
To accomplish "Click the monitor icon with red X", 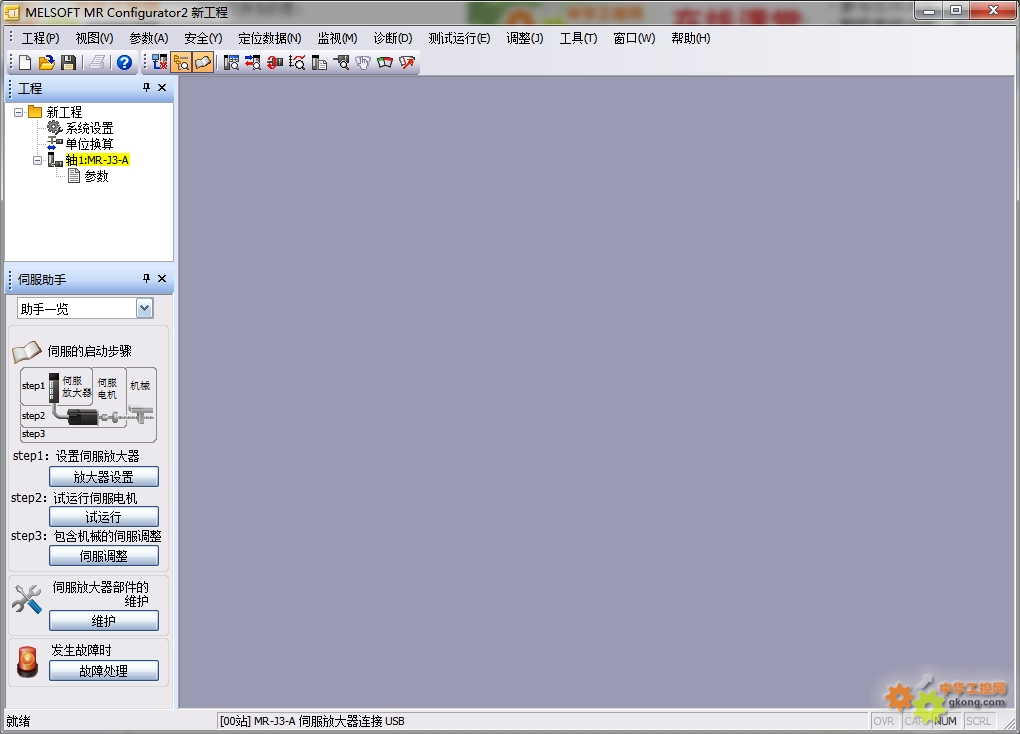I will click(159, 62).
